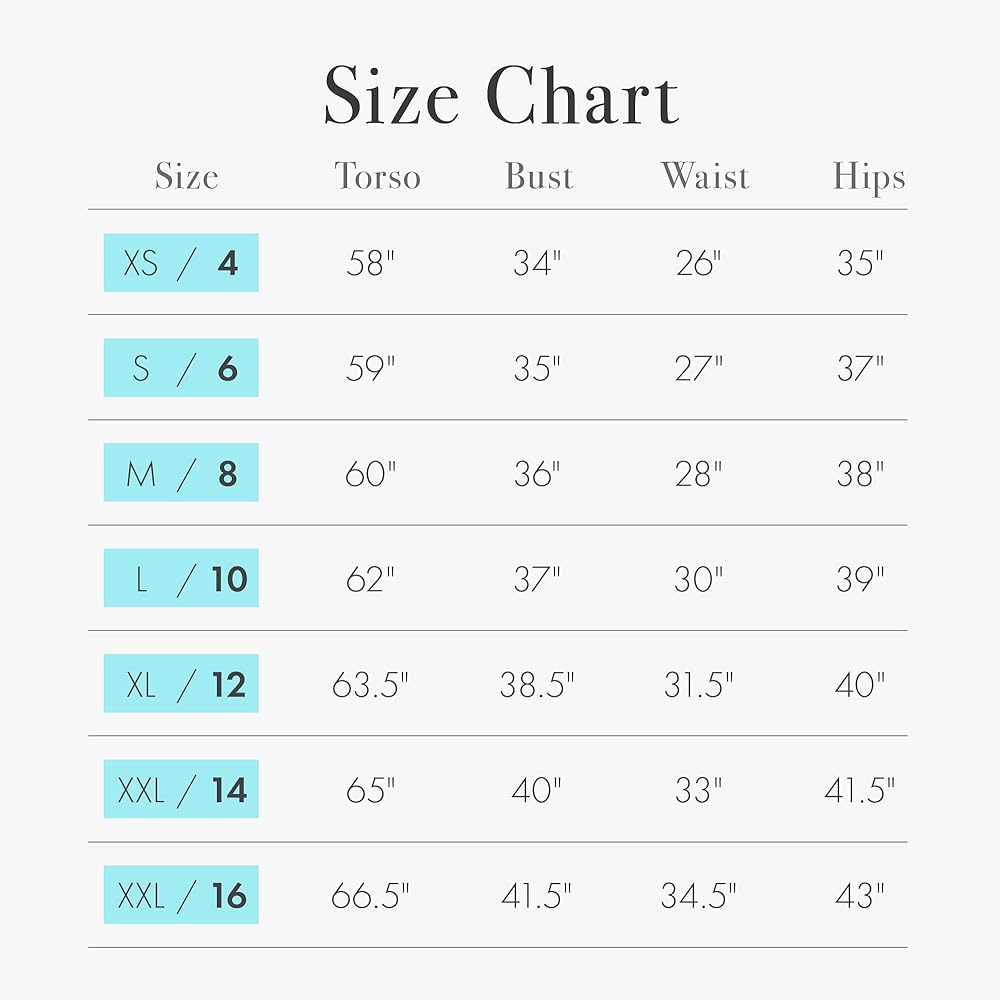
Task: Click the Size Chart title
Action: (x=501, y=97)
